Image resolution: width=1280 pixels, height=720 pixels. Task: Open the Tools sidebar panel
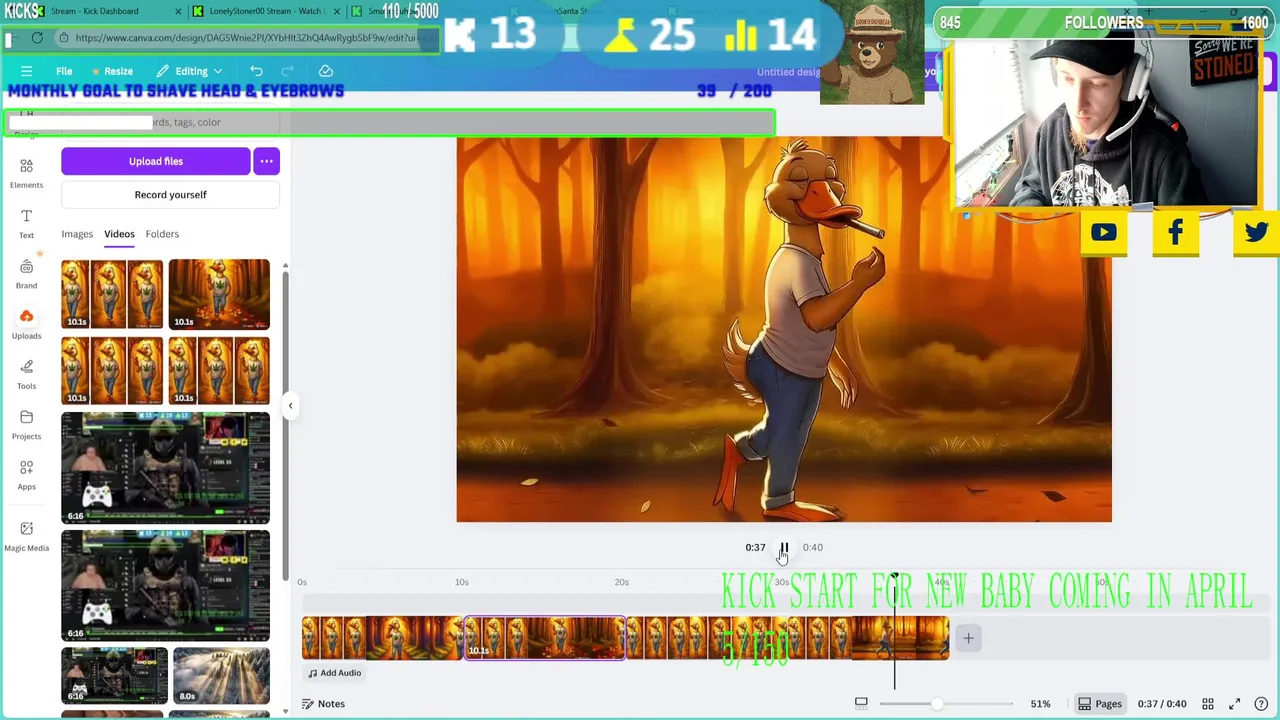[26, 374]
